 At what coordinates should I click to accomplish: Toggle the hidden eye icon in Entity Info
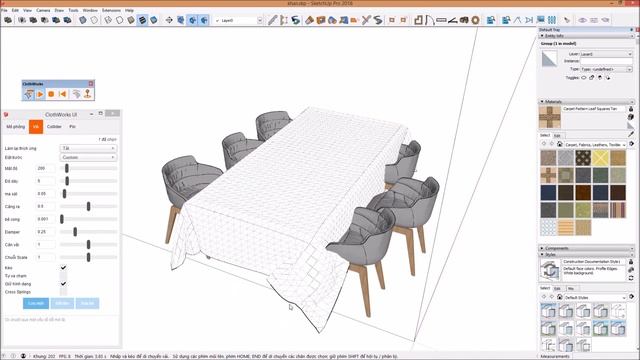(x=584, y=78)
